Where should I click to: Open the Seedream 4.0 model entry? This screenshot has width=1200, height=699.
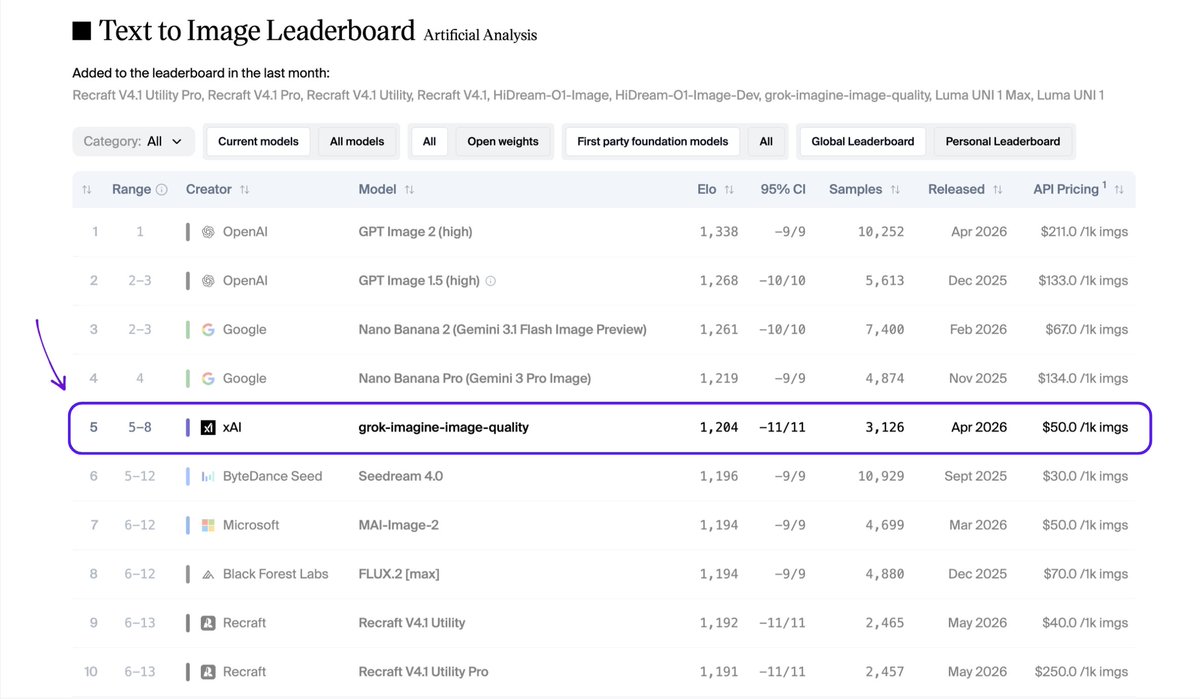(400, 476)
